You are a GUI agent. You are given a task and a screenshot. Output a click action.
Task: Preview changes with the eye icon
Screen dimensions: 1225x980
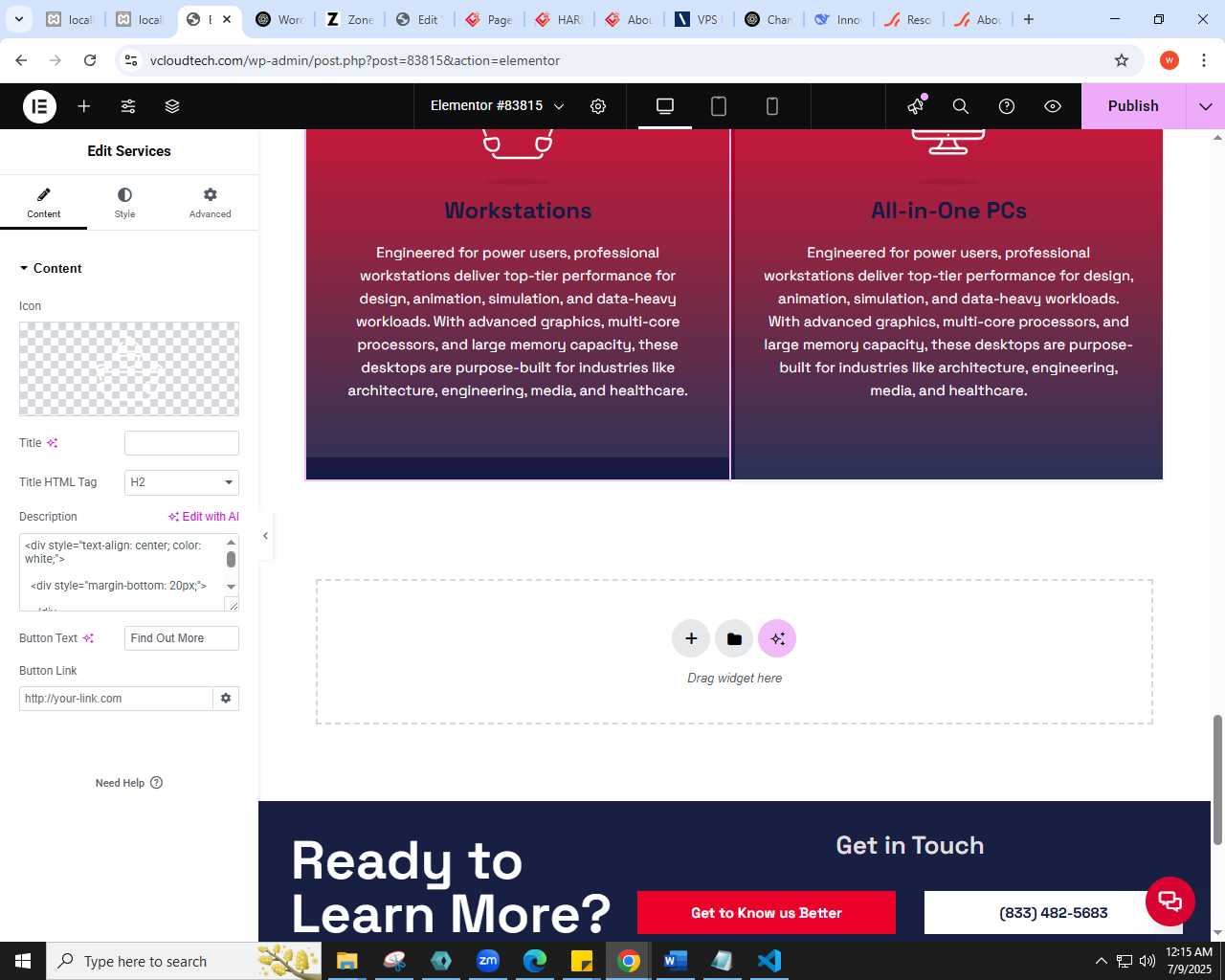click(x=1053, y=106)
